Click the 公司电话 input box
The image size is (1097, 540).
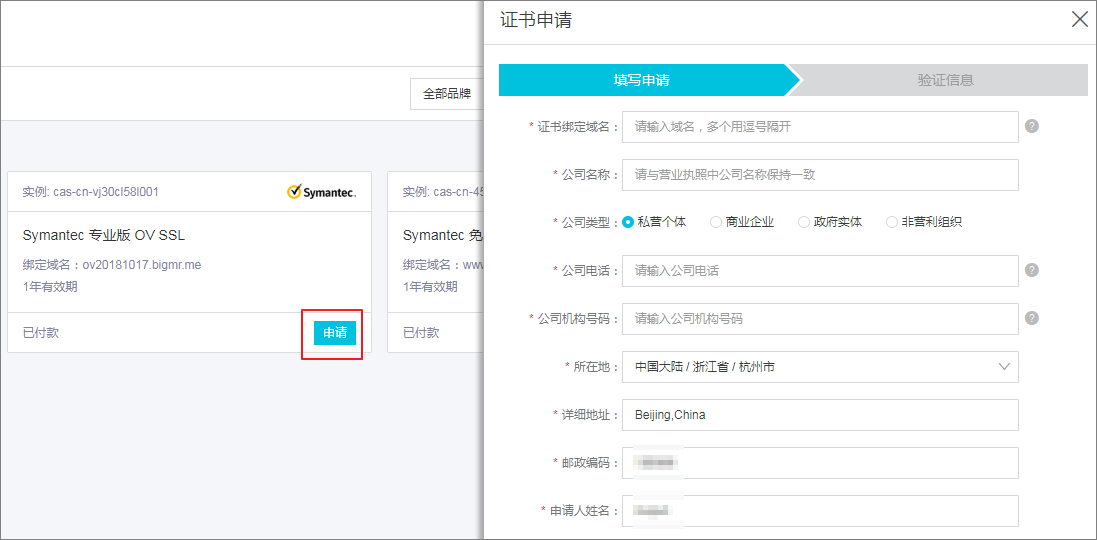(819, 270)
